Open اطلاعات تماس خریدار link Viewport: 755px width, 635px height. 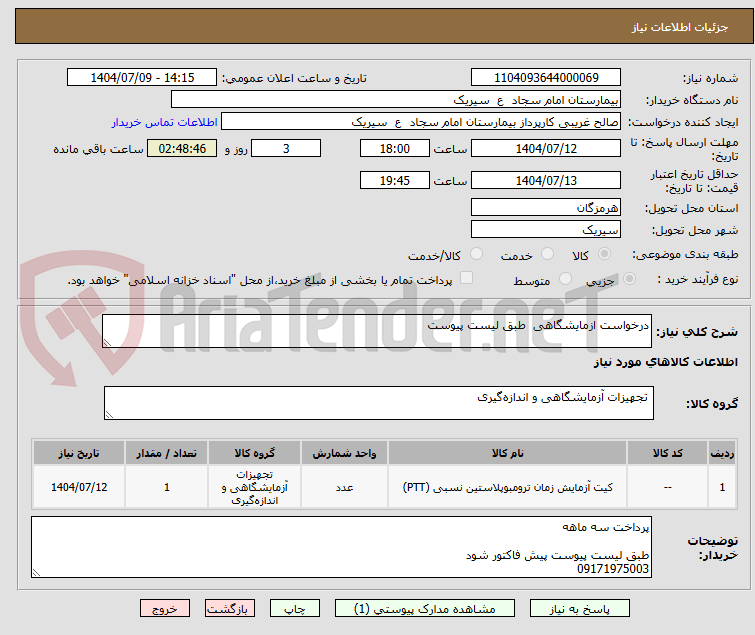[x=165, y=122]
